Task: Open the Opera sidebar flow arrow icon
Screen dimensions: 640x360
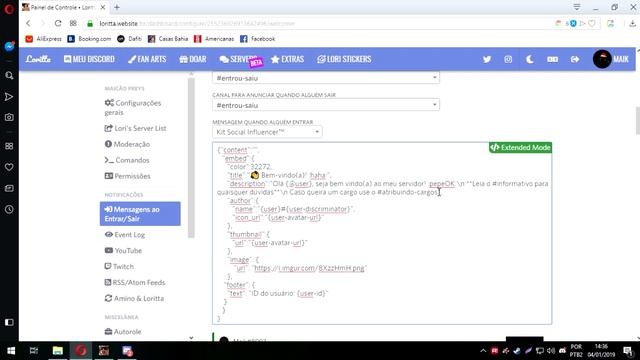Action: point(9,97)
